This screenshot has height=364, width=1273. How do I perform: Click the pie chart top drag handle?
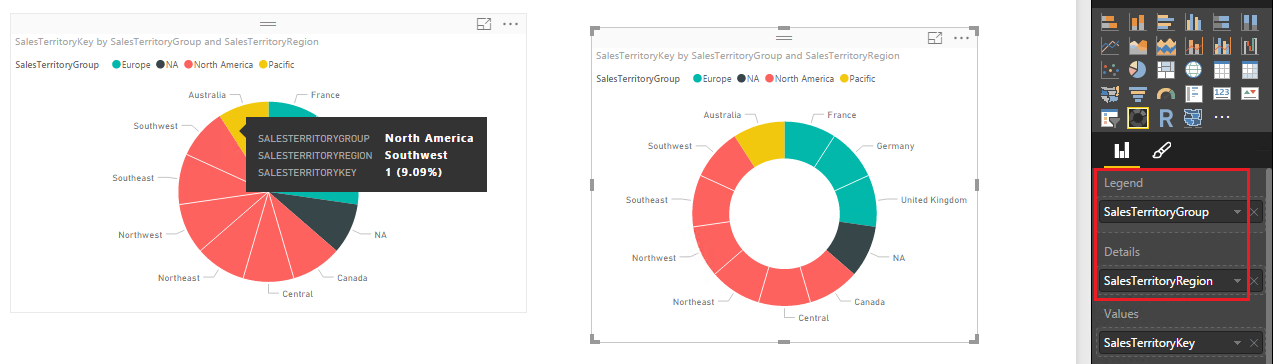(x=268, y=23)
